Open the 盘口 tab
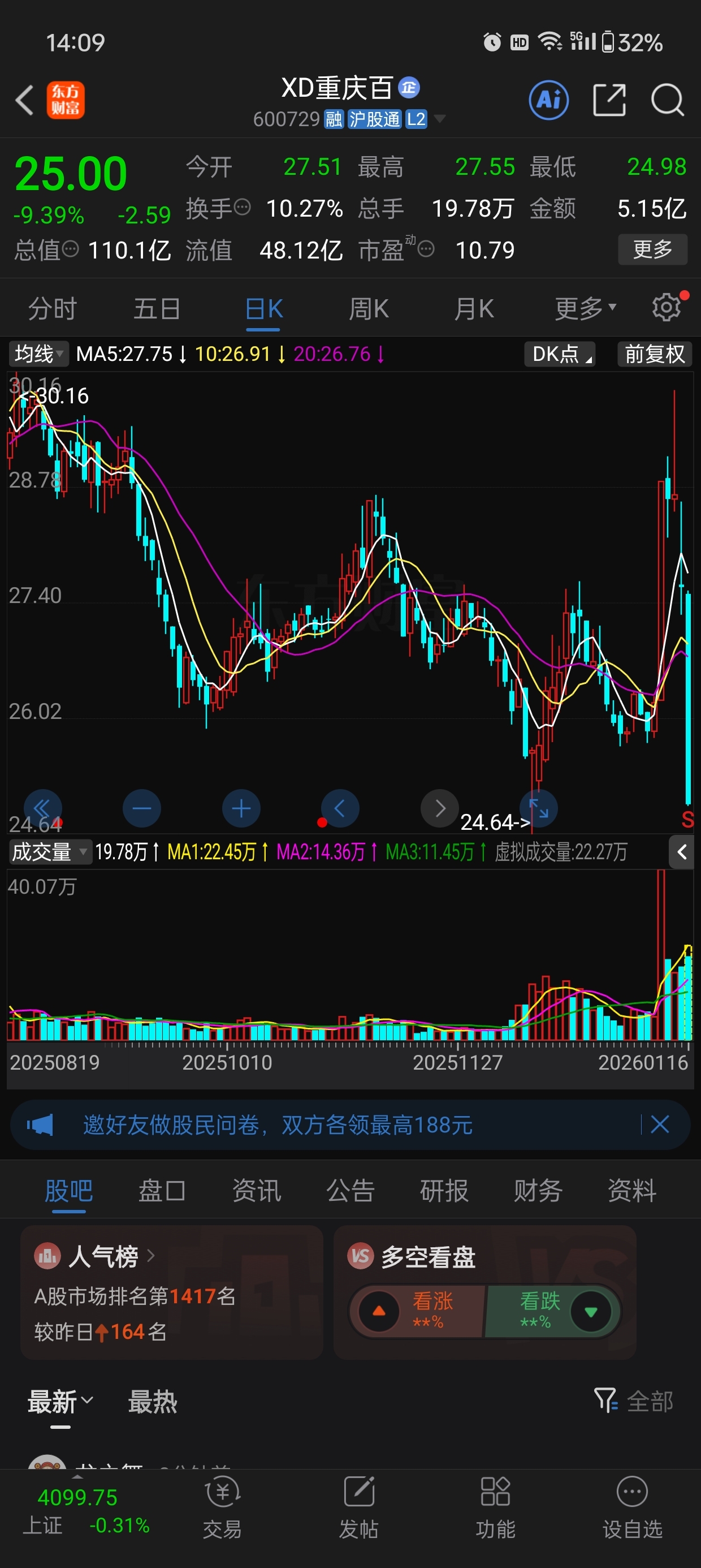This screenshot has width=701, height=1568. [162, 1190]
